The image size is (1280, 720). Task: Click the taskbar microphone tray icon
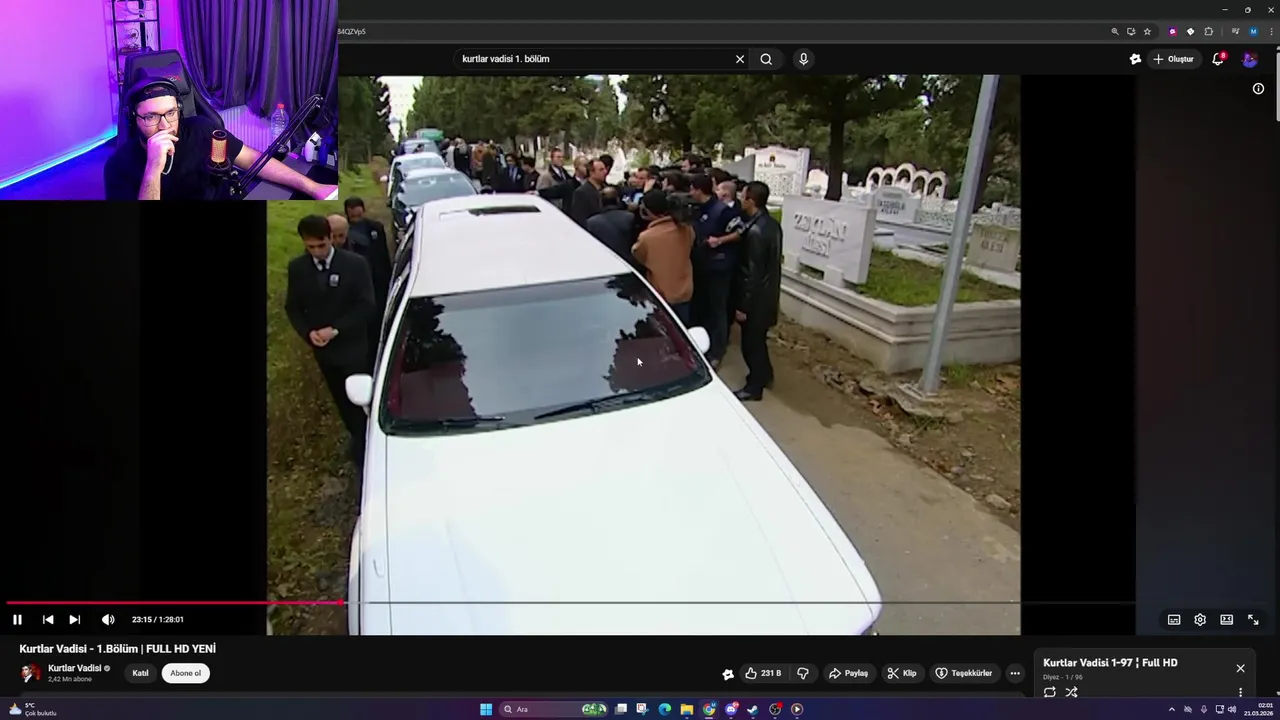[1204, 709]
